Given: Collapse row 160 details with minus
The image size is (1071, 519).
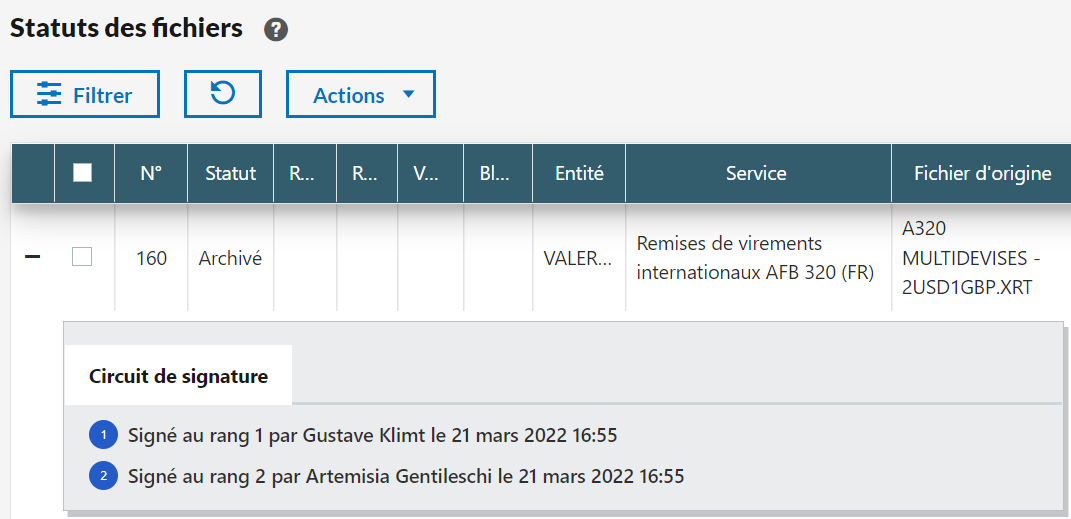Looking at the screenshot, I should click(32, 257).
